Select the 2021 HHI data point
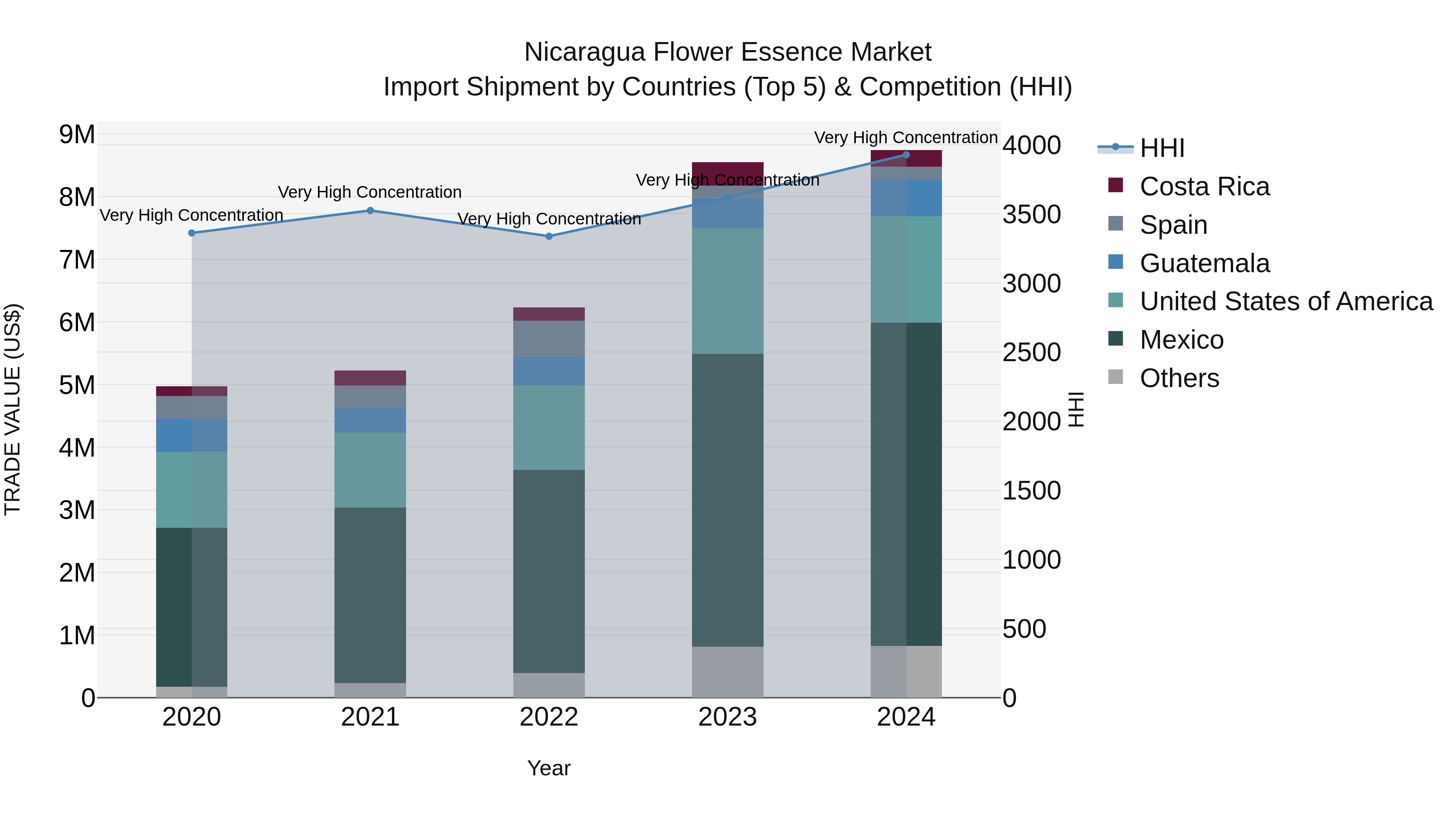 [x=370, y=210]
